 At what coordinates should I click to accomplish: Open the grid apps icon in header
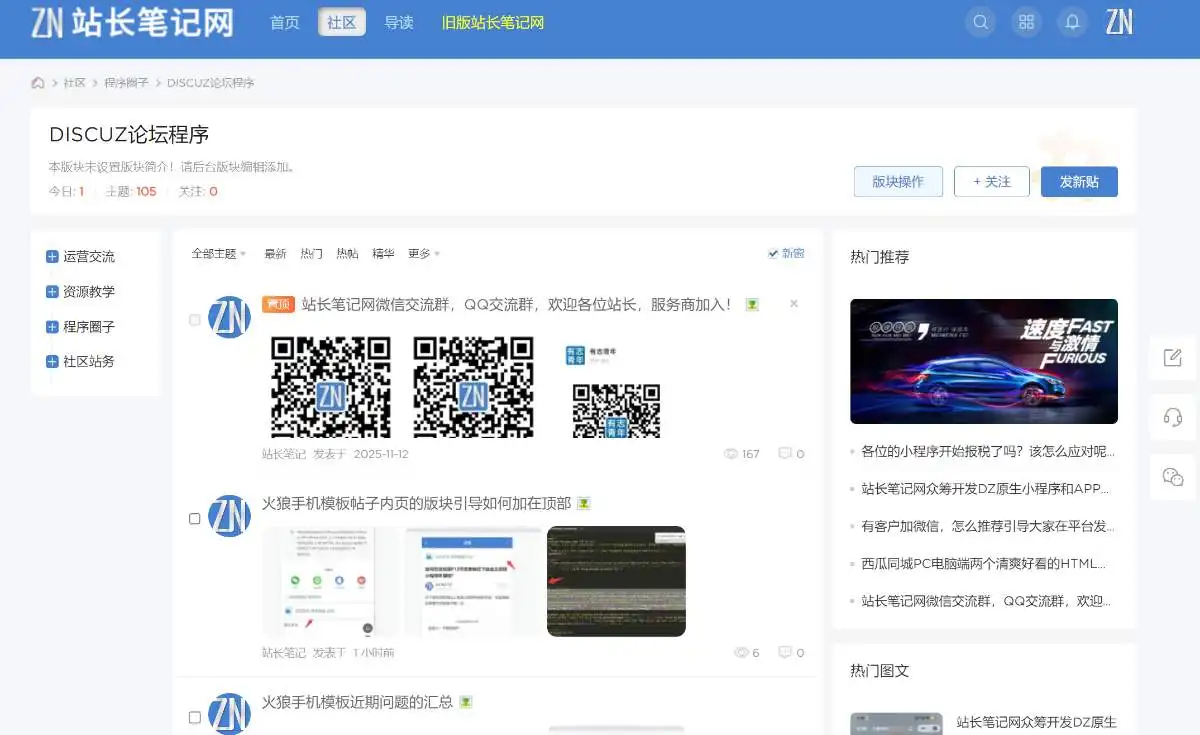[x=1026, y=22]
